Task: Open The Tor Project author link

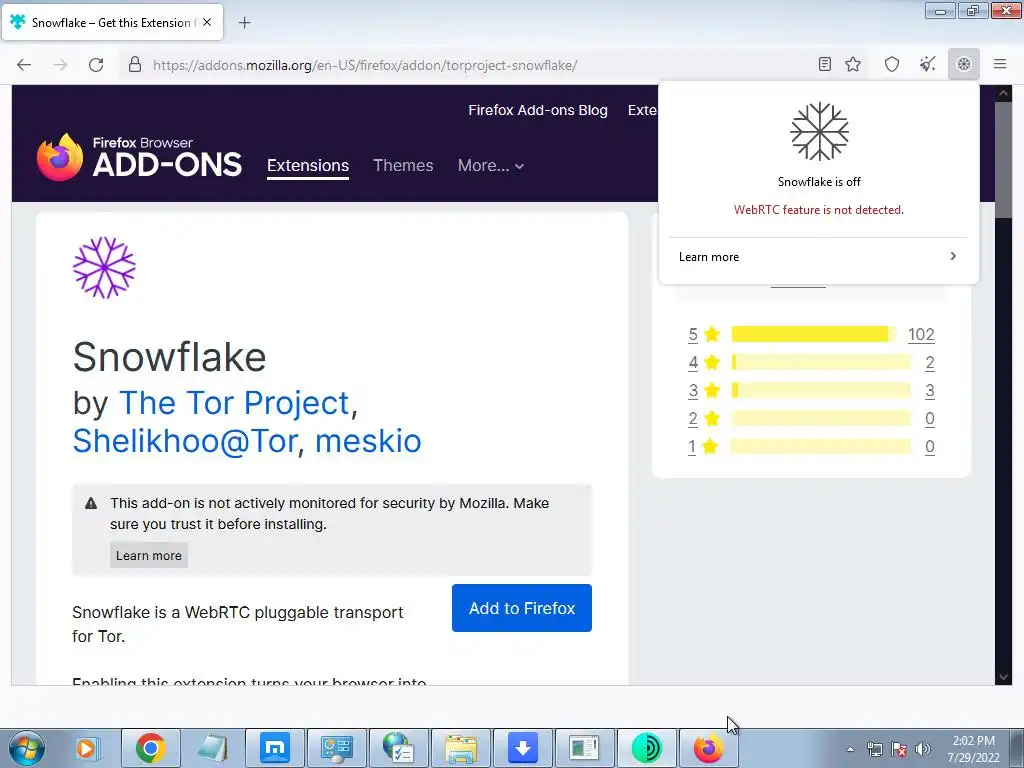Action: [234, 402]
